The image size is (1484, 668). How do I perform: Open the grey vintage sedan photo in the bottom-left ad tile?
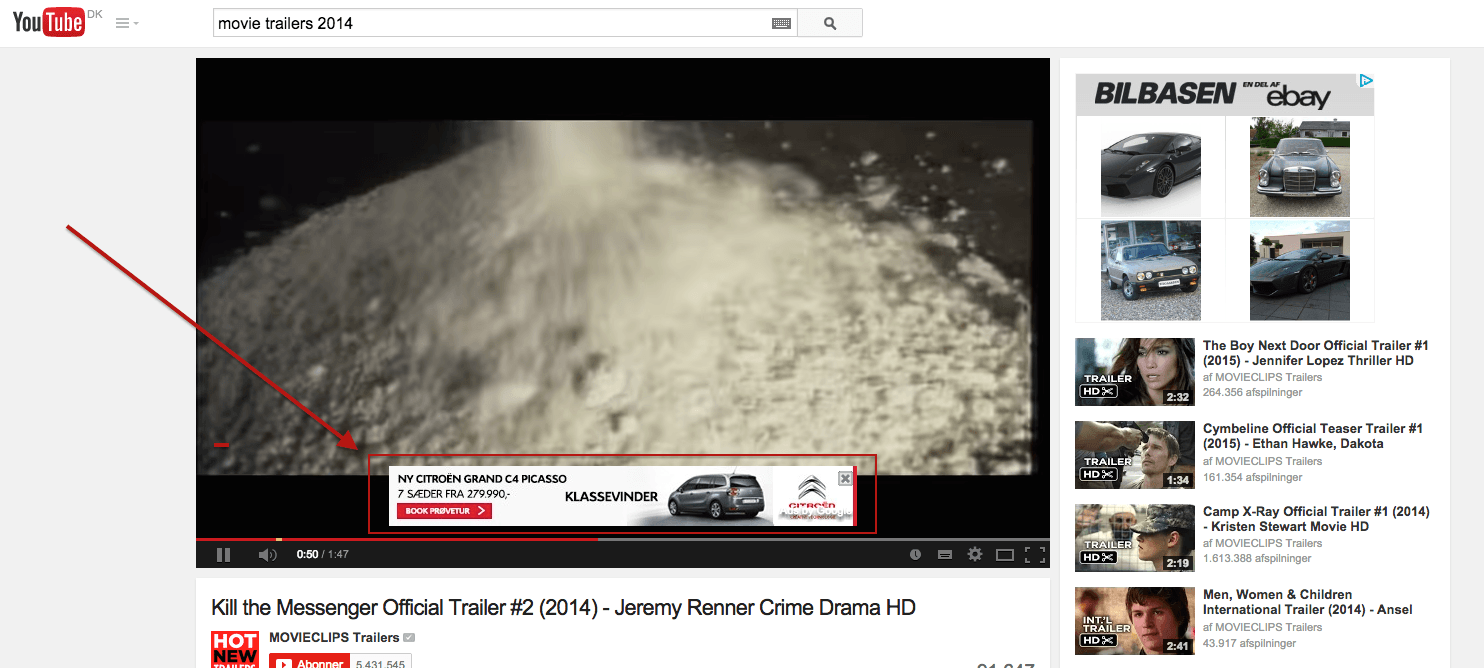[1151, 270]
